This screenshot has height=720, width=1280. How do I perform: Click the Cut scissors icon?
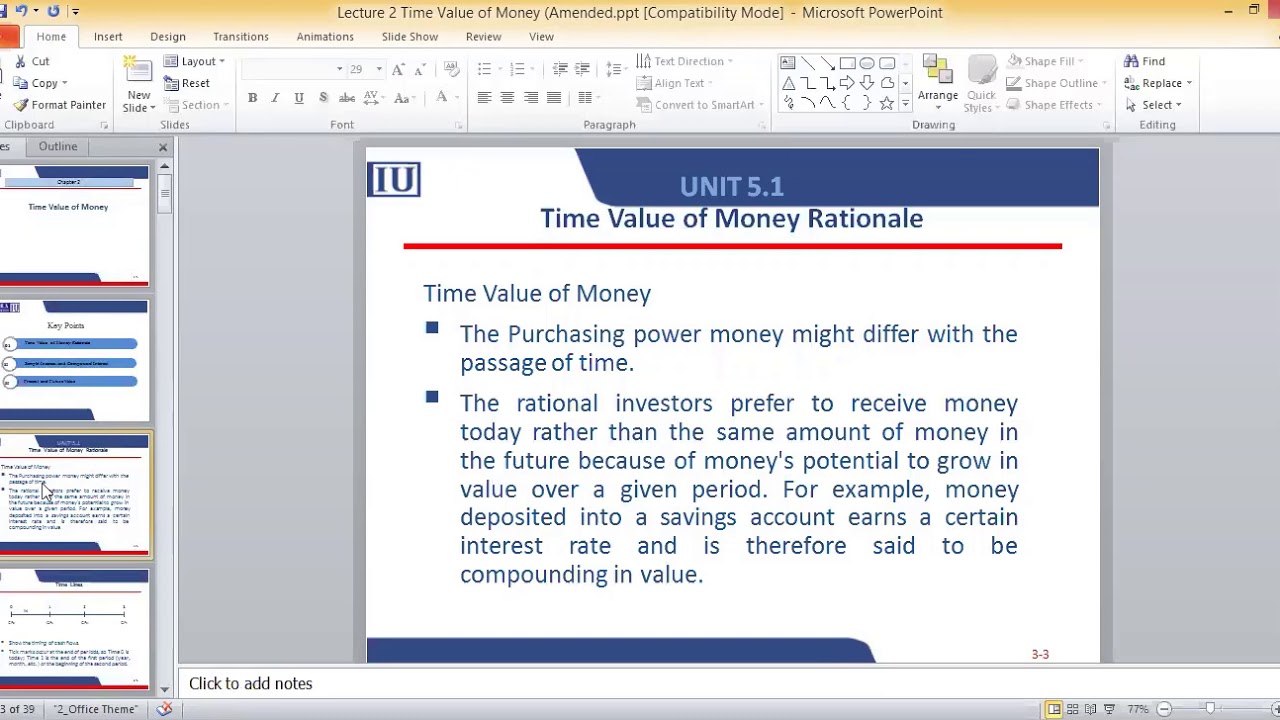20,61
